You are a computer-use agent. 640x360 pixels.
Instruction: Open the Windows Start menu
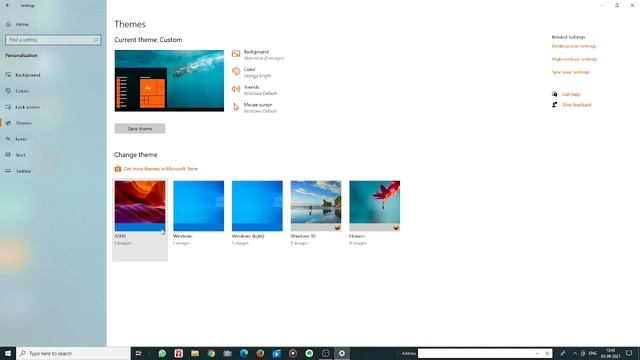click(8, 353)
